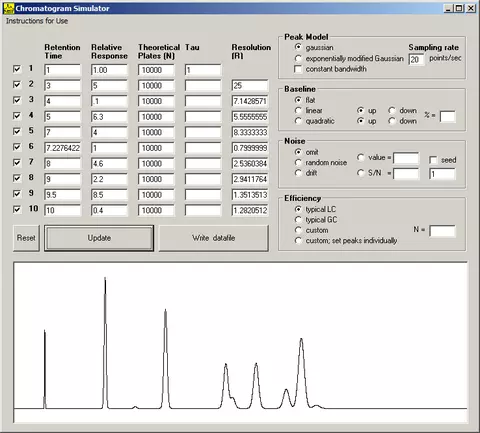Open the Instructions for Use menu

pyautogui.click(x=37, y=21)
